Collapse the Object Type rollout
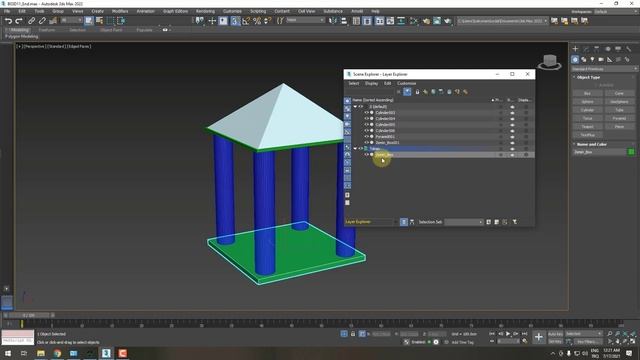The image size is (640, 360). [x=574, y=77]
